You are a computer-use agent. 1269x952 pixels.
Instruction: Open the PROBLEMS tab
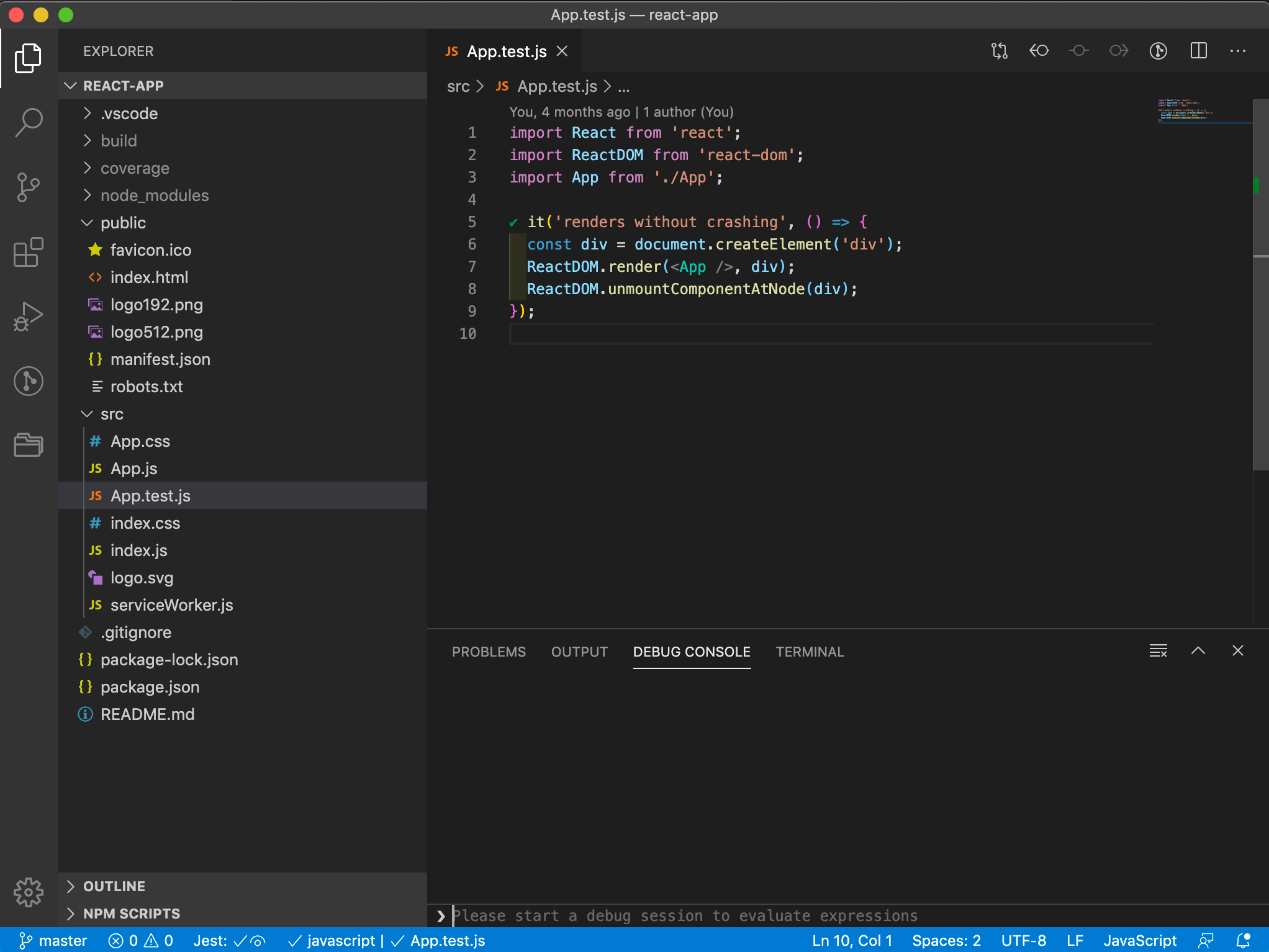pyautogui.click(x=488, y=652)
